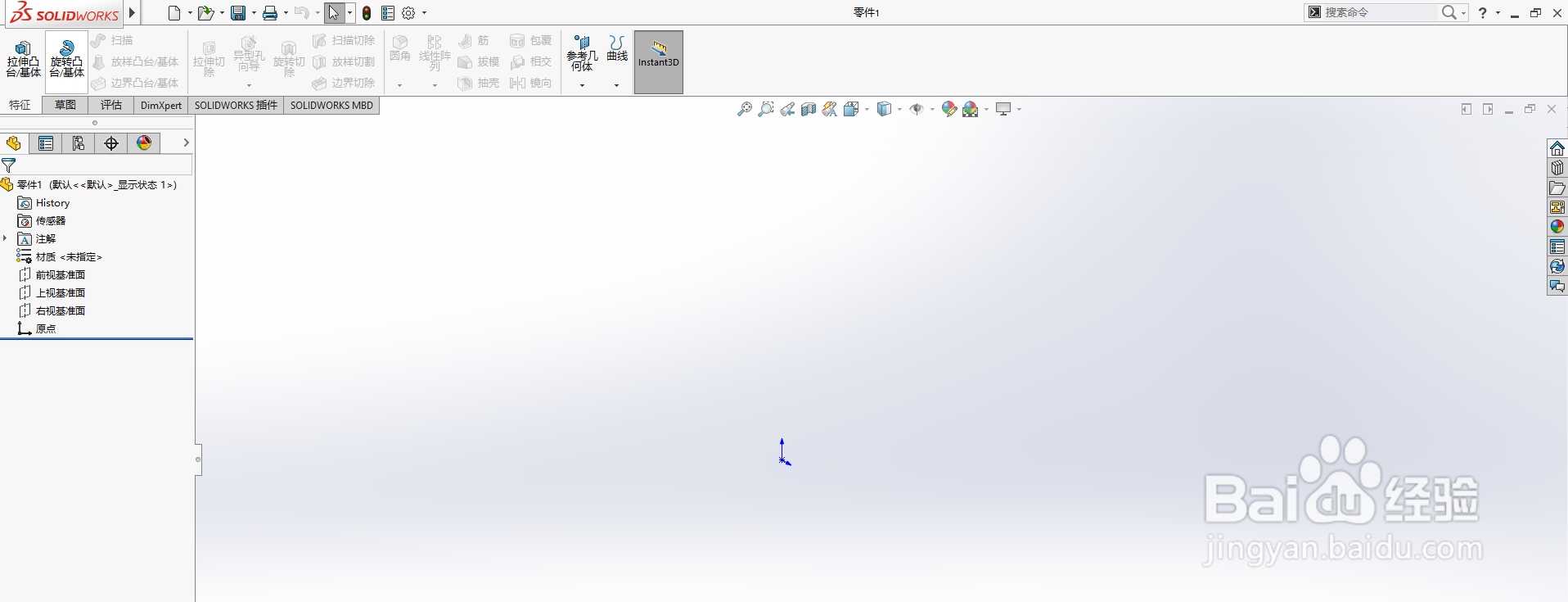Expand the SOLIDWORKS menu arrow
This screenshot has height=602, width=1568.
132,12
